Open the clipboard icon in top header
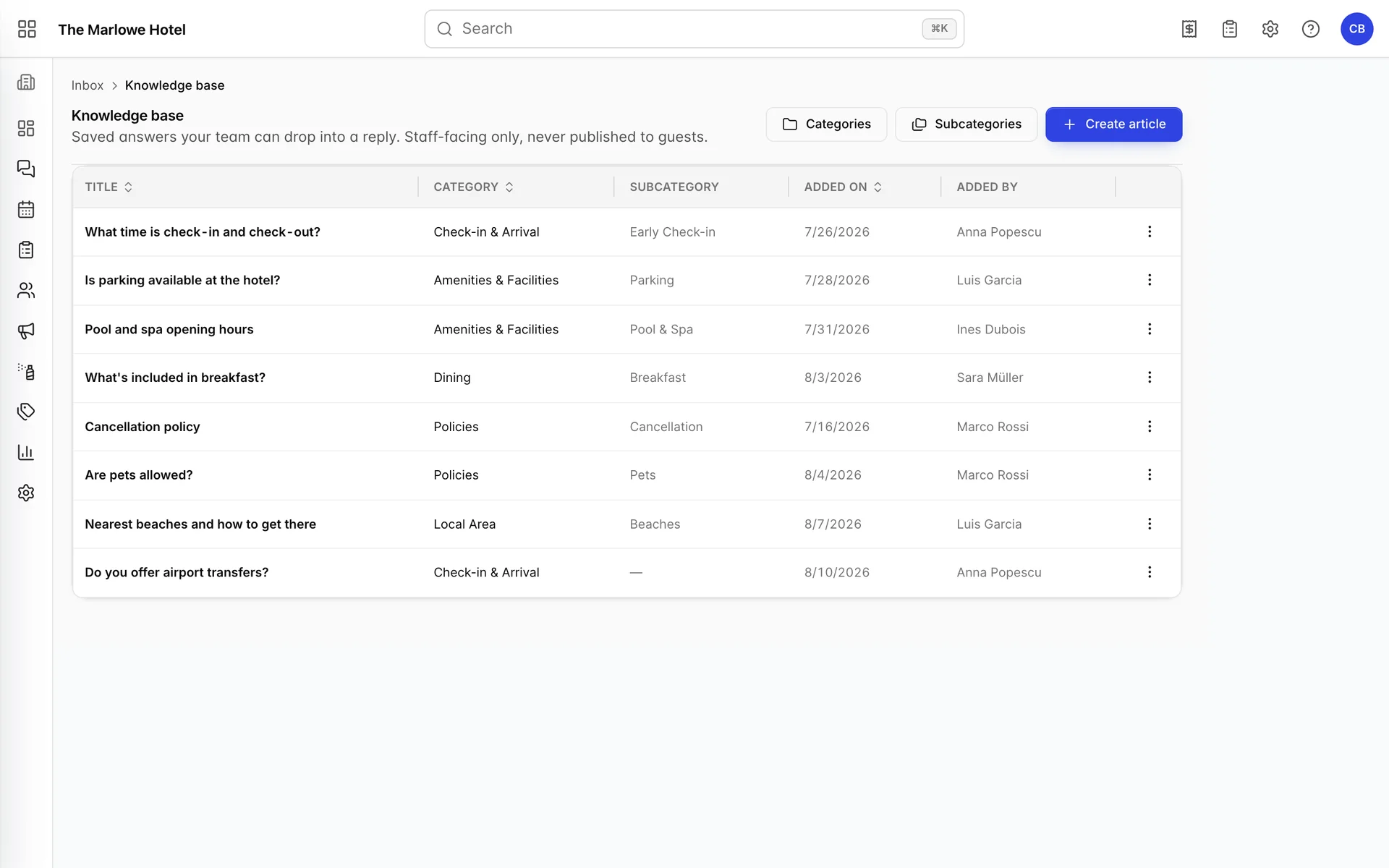This screenshot has width=1389, height=868. [1230, 29]
